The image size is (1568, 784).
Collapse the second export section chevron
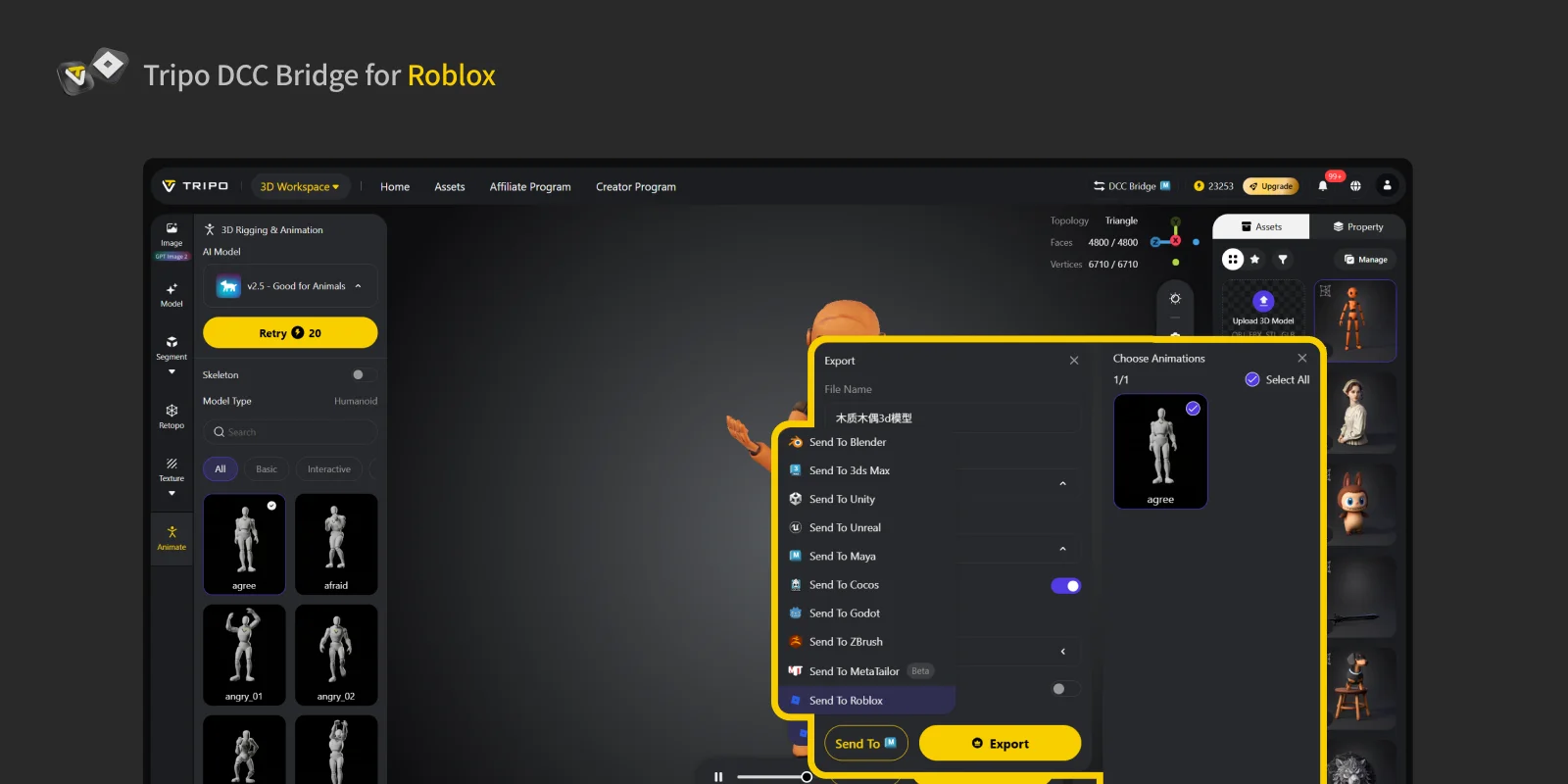pos(1062,549)
